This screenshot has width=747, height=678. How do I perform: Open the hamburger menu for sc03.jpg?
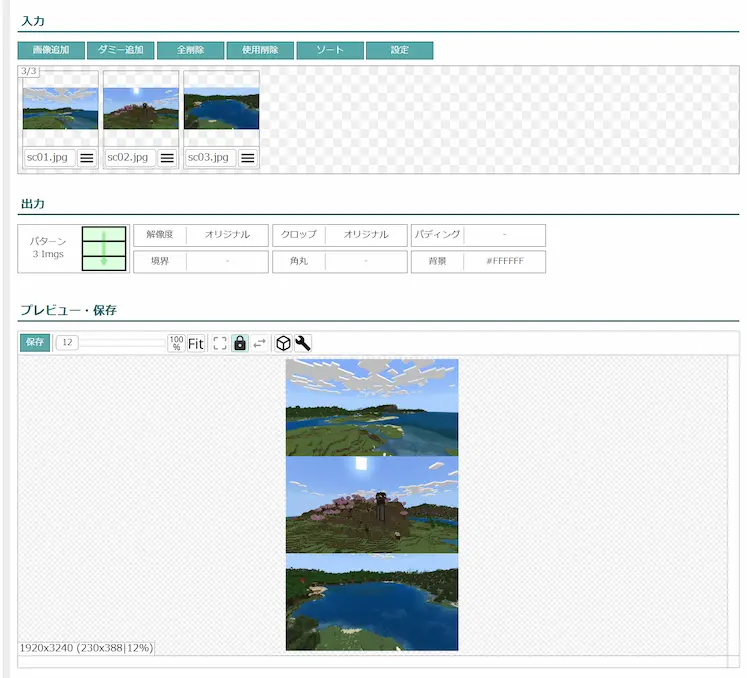point(248,158)
